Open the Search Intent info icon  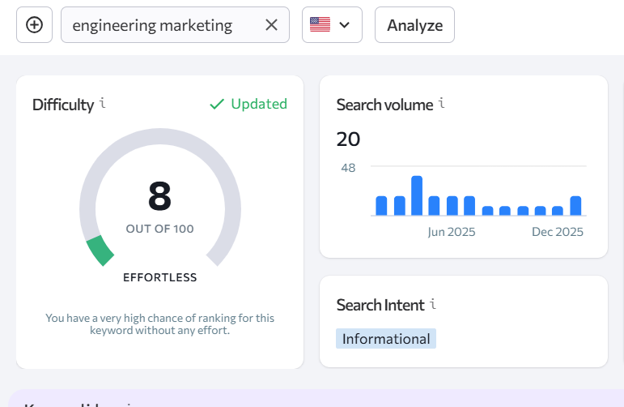(x=433, y=304)
